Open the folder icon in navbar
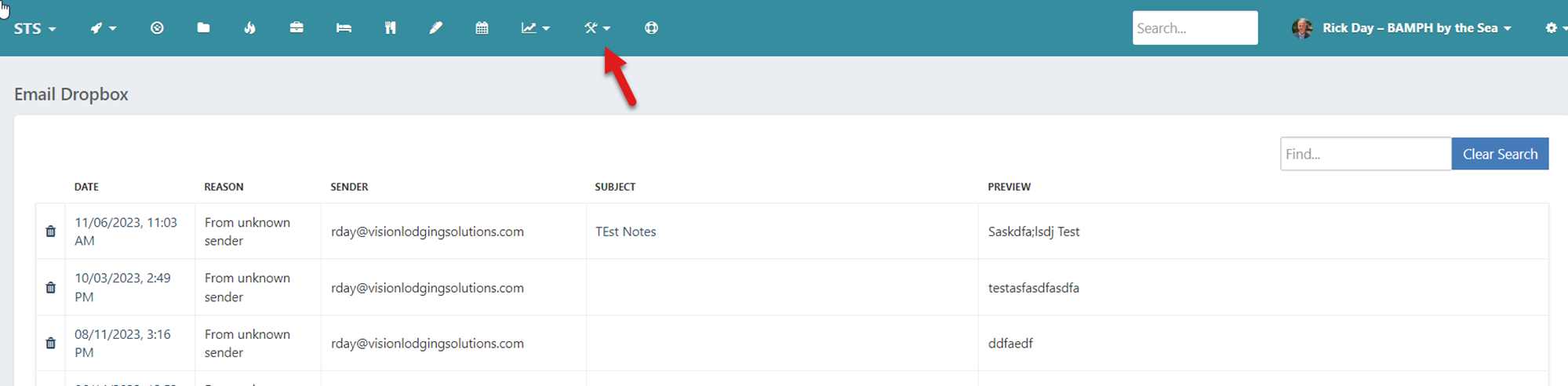The width and height of the screenshot is (1568, 386). (x=203, y=28)
